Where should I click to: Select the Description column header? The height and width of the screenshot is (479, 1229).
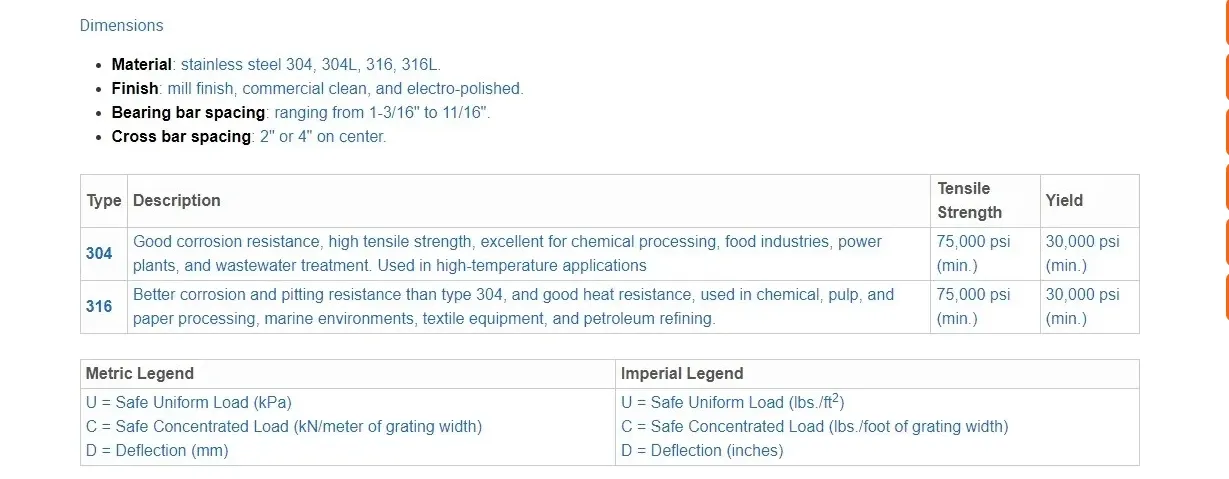pos(177,201)
